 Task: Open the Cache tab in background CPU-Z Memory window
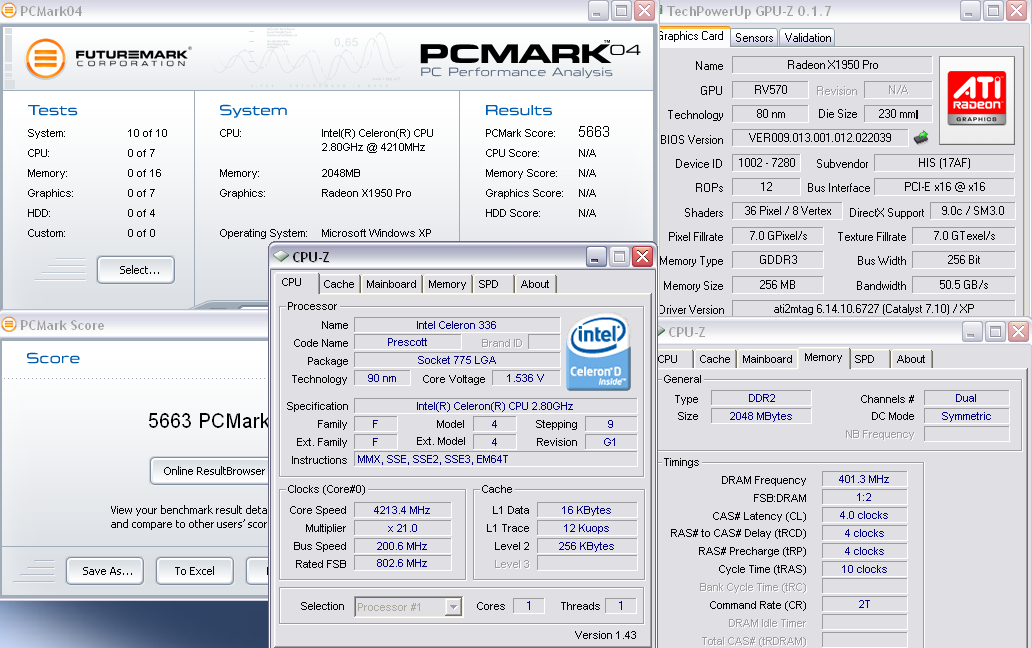[715, 359]
